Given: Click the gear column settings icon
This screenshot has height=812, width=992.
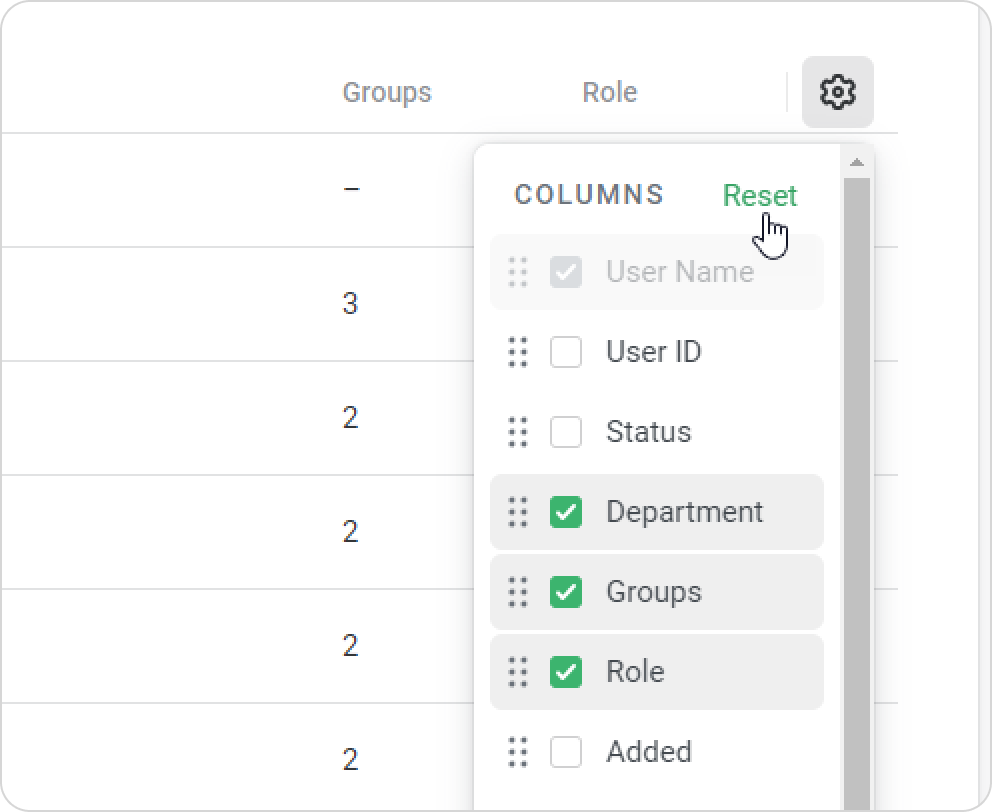Looking at the screenshot, I should tap(837, 92).
